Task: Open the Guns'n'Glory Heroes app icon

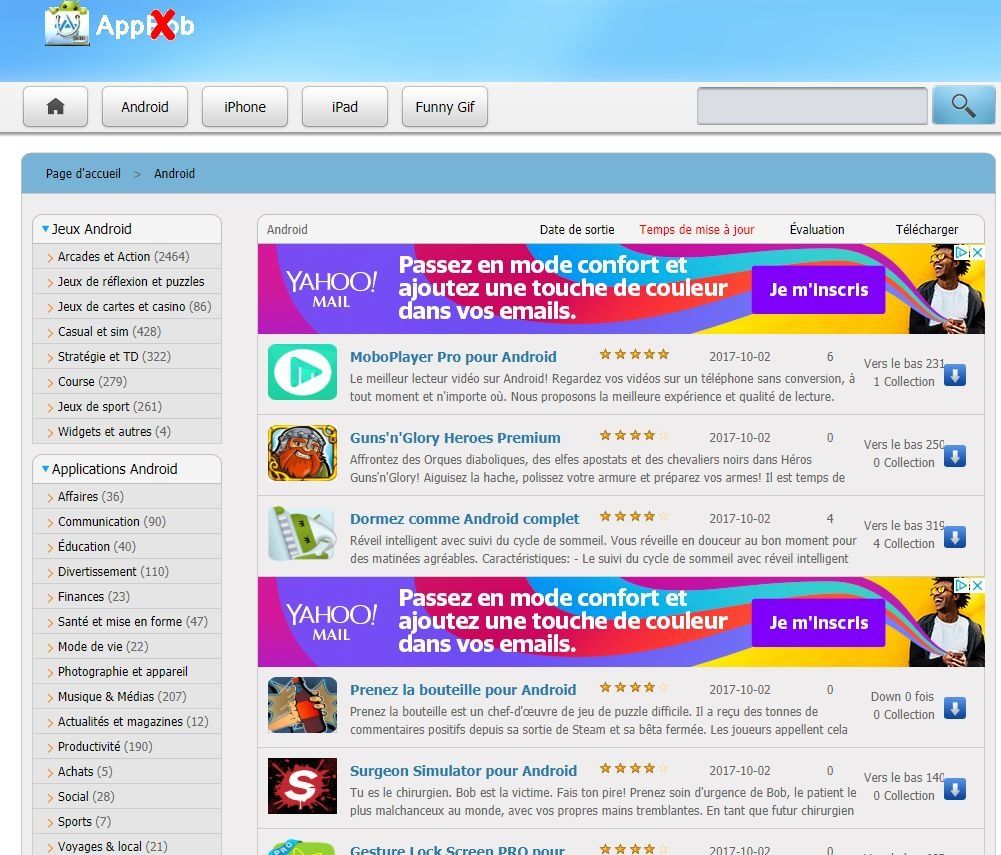Action: (302, 453)
